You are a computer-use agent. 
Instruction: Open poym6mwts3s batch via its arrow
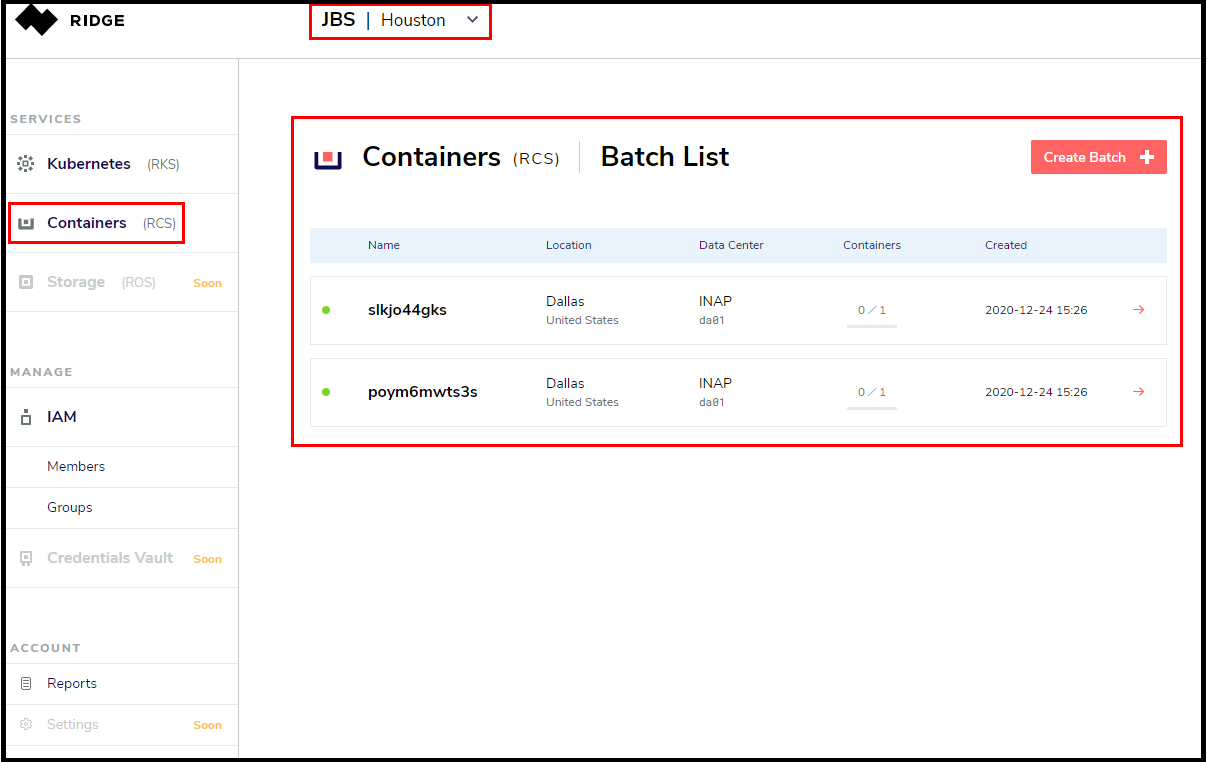tap(1138, 392)
